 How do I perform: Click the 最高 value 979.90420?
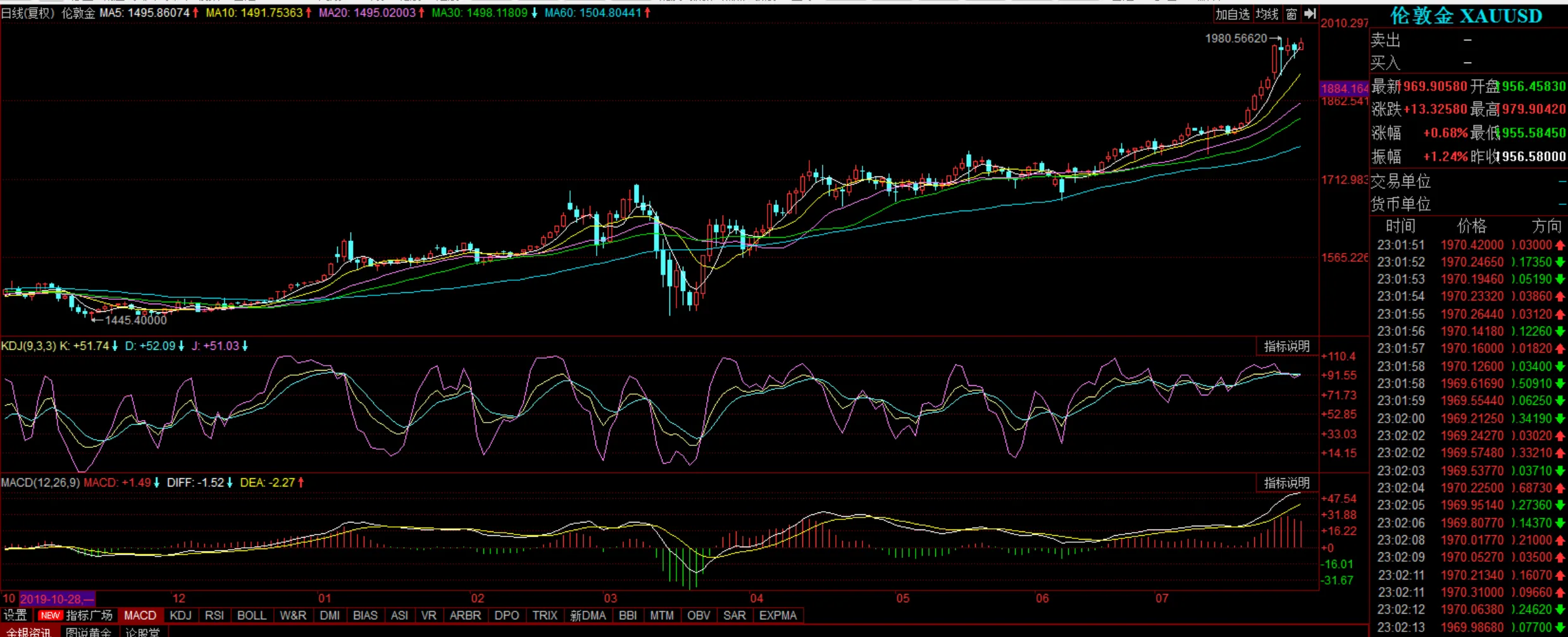click(1534, 109)
